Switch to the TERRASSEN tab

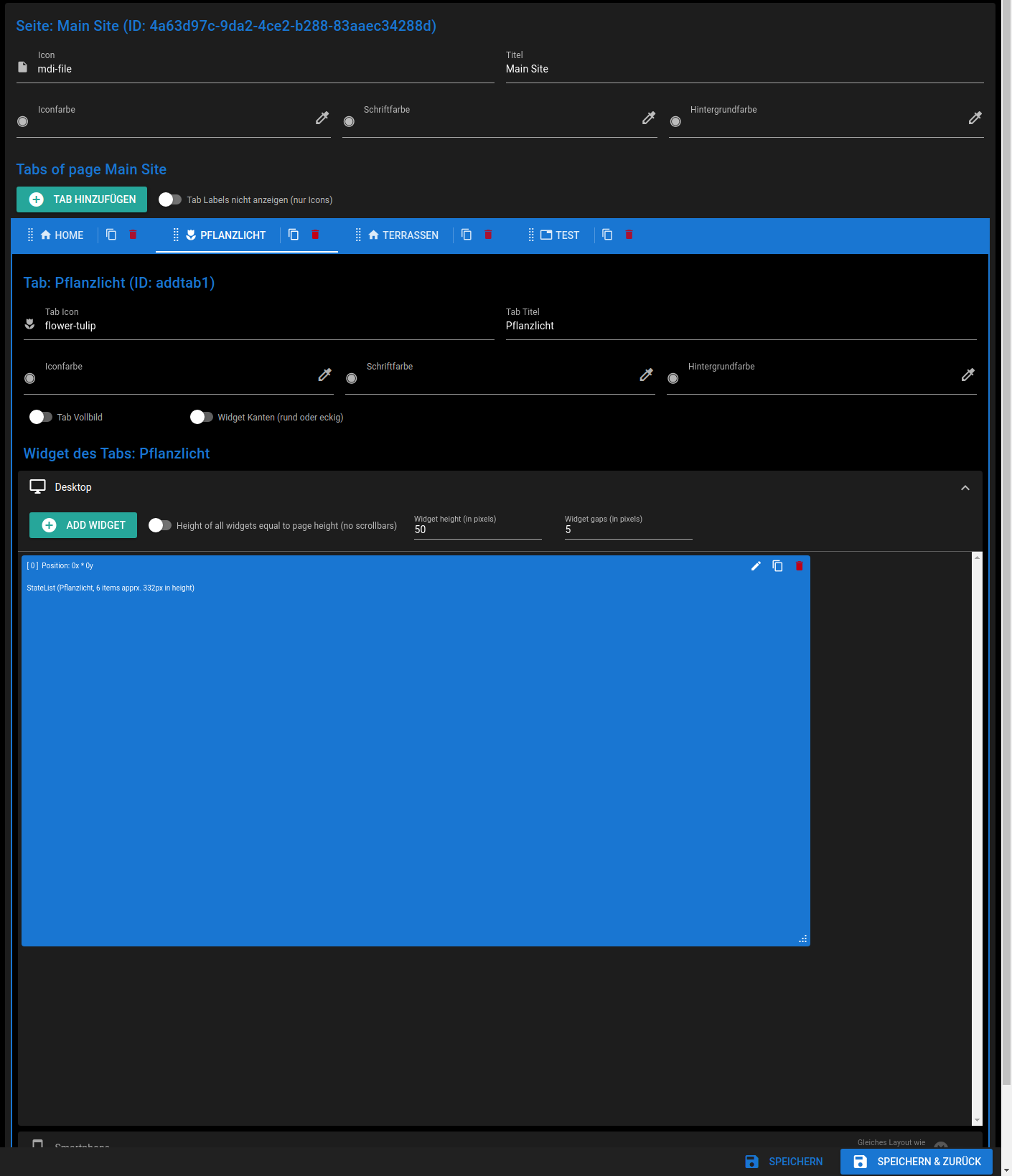click(x=403, y=235)
